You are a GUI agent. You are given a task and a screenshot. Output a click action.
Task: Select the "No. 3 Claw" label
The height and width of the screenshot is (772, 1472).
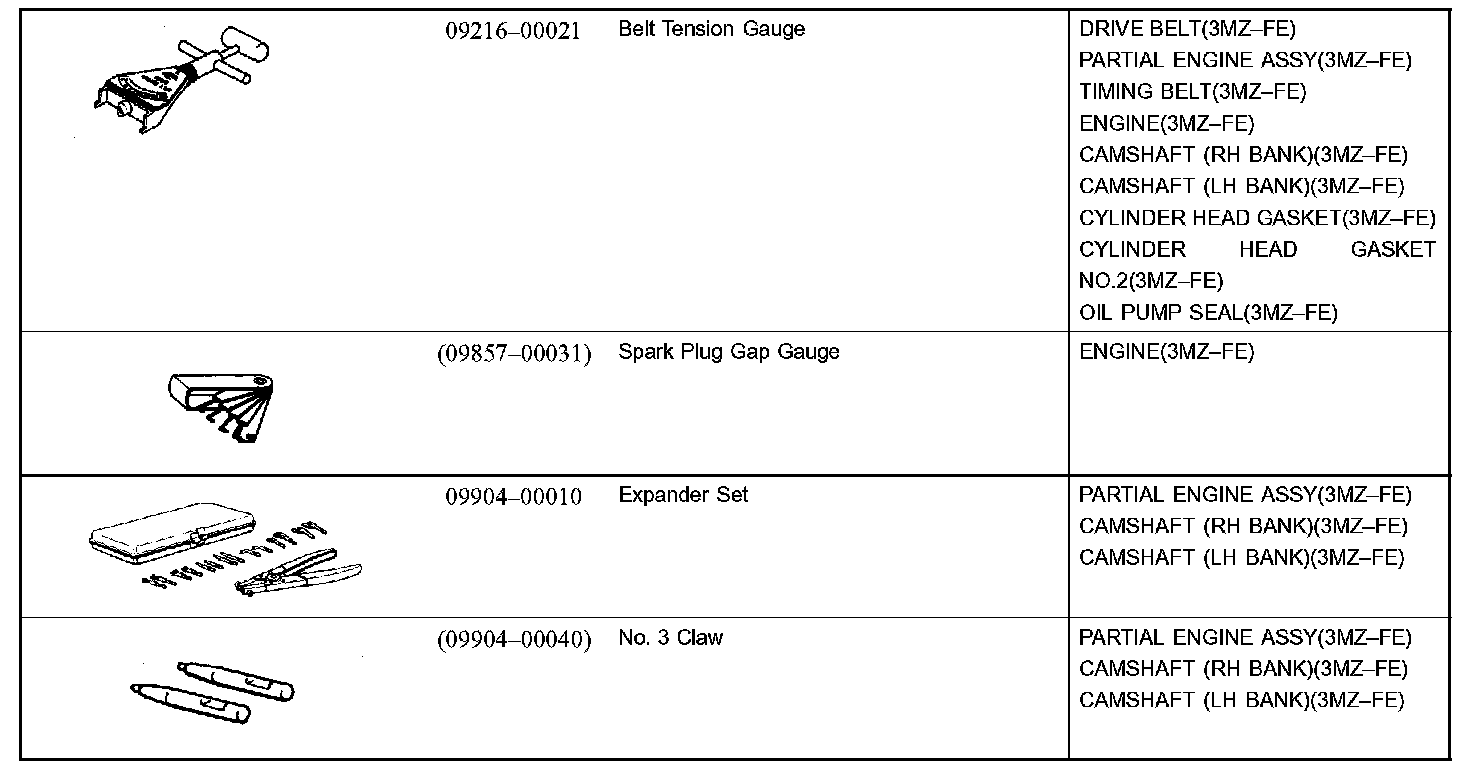670,638
